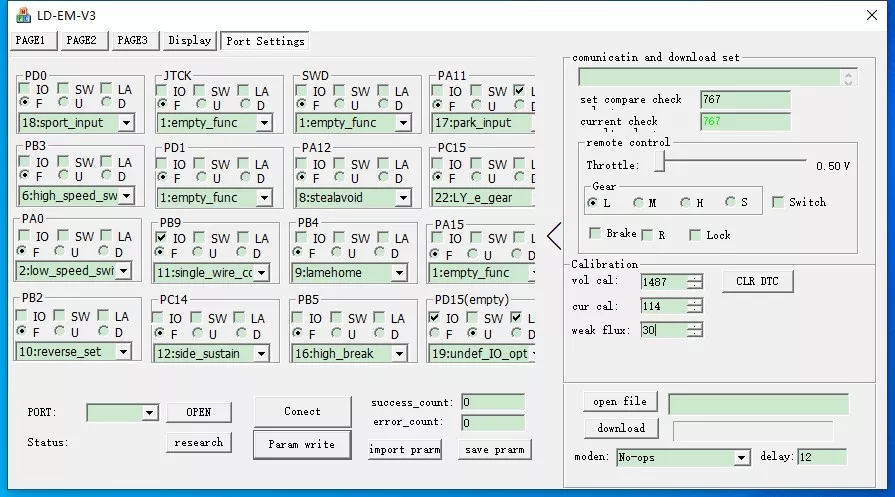Open the PD0 sport_input function dropdown
The image size is (895, 497).
pos(126,123)
